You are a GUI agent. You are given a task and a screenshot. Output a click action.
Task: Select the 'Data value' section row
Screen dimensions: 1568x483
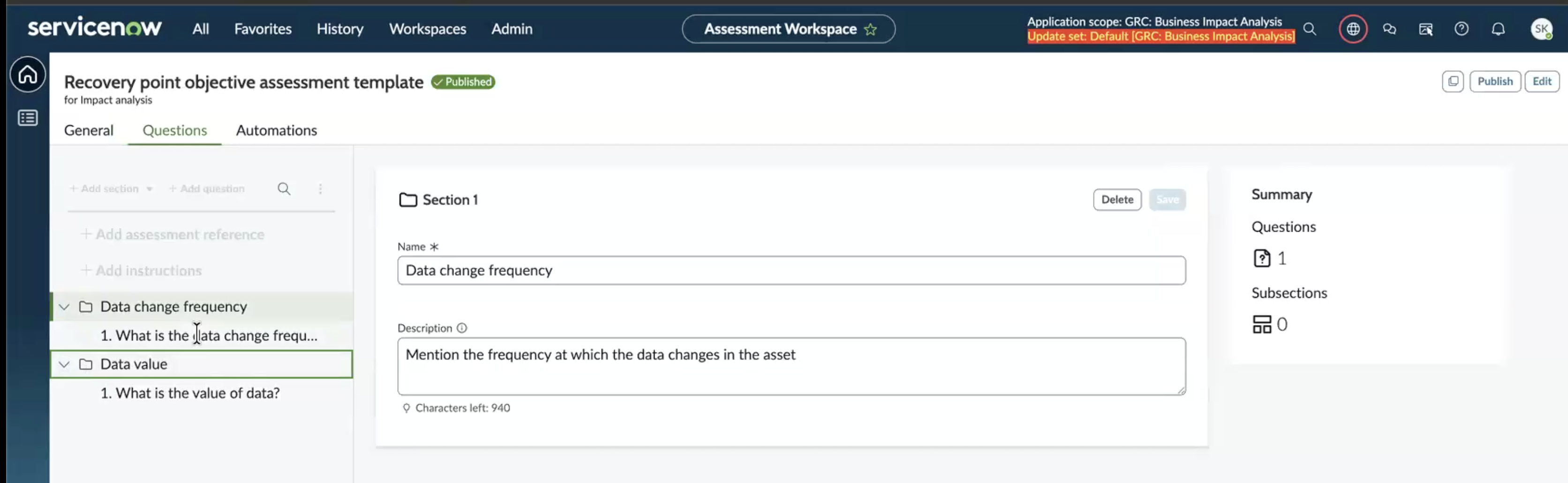click(x=202, y=364)
